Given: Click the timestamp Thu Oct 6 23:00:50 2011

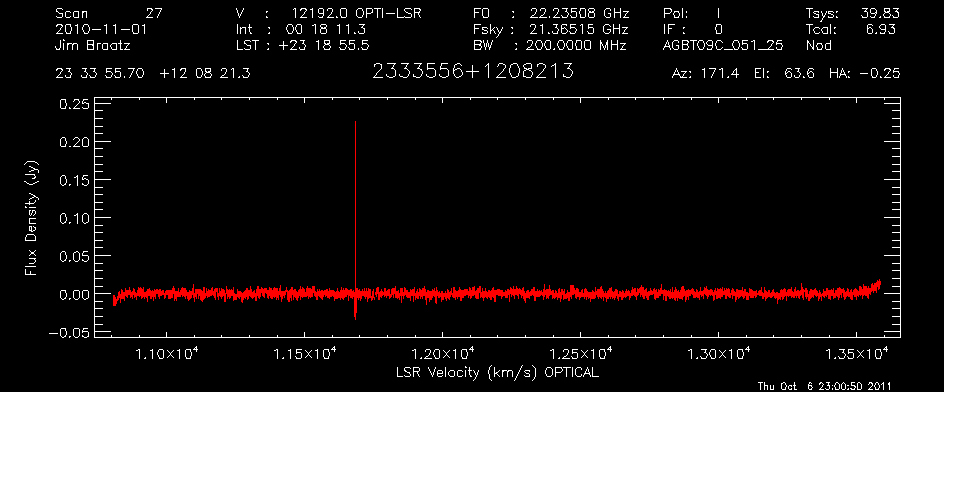Looking at the screenshot, I should (825, 386).
